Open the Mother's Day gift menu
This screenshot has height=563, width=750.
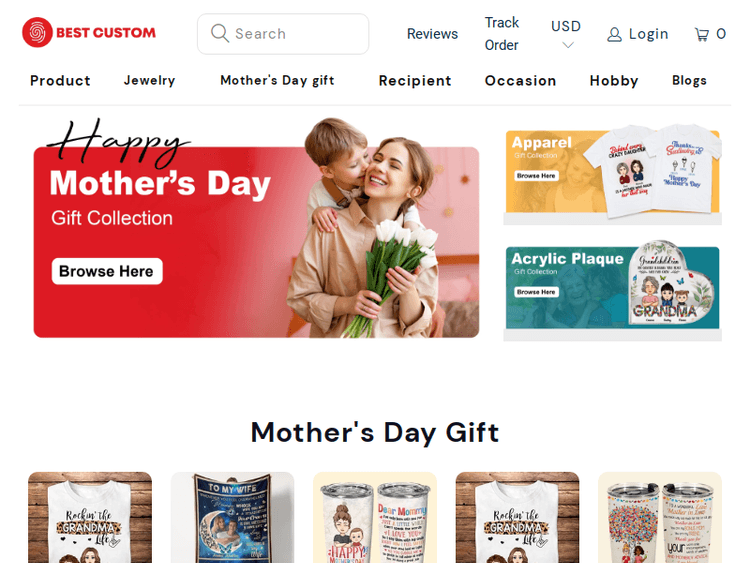277,80
